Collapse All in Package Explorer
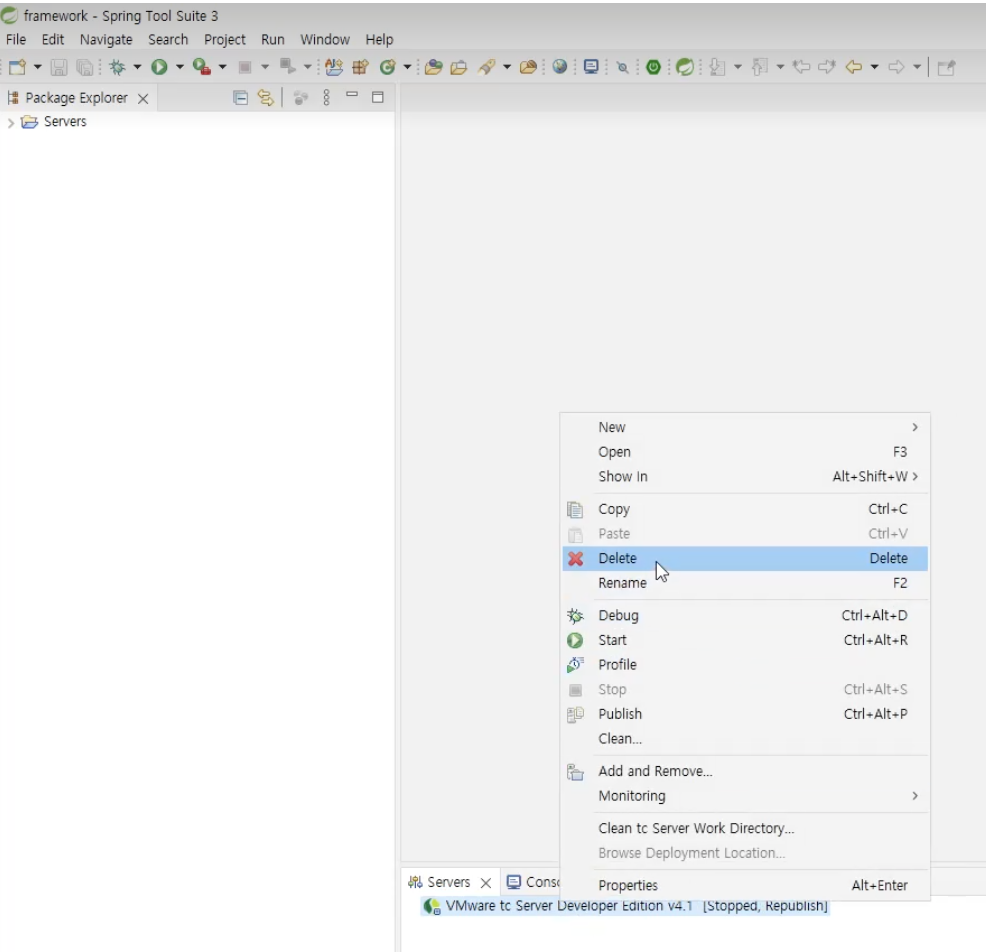 pyautogui.click(x=240, y=97)
